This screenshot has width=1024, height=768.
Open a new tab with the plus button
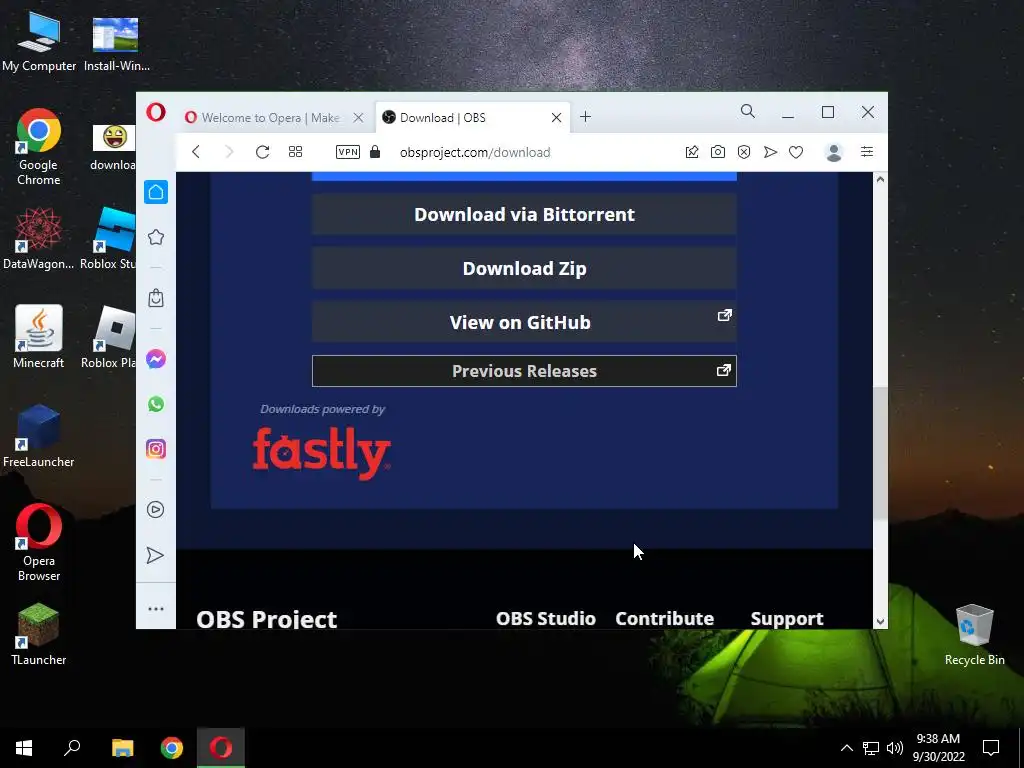[x=585, y=117]
